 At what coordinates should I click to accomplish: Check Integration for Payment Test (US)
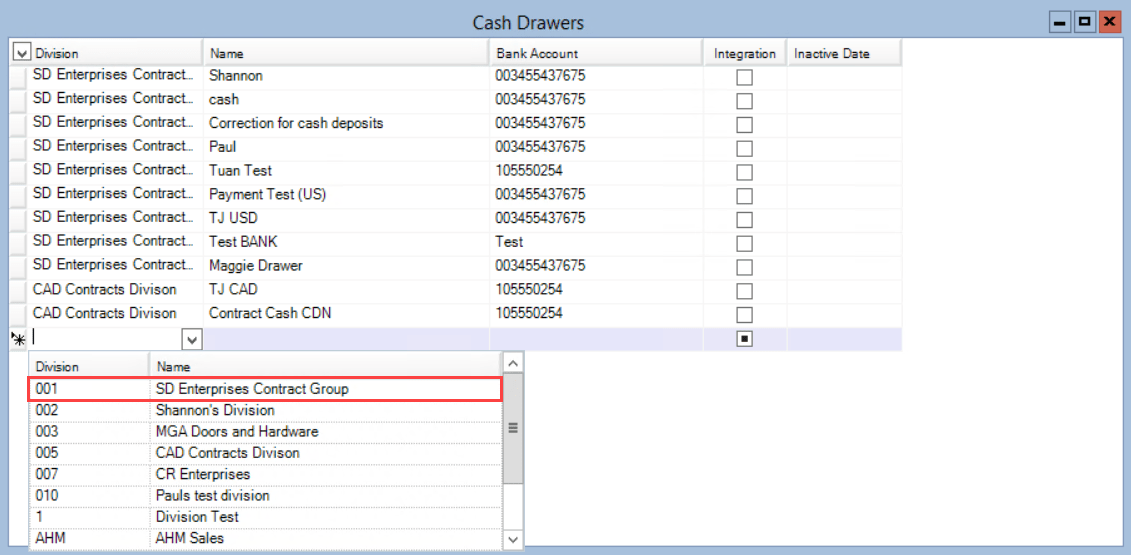(744, 196)
